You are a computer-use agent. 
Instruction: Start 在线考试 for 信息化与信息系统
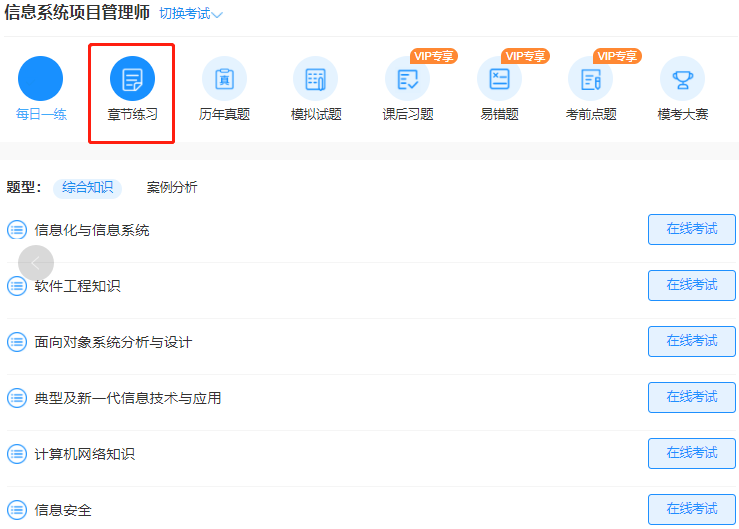692,229
